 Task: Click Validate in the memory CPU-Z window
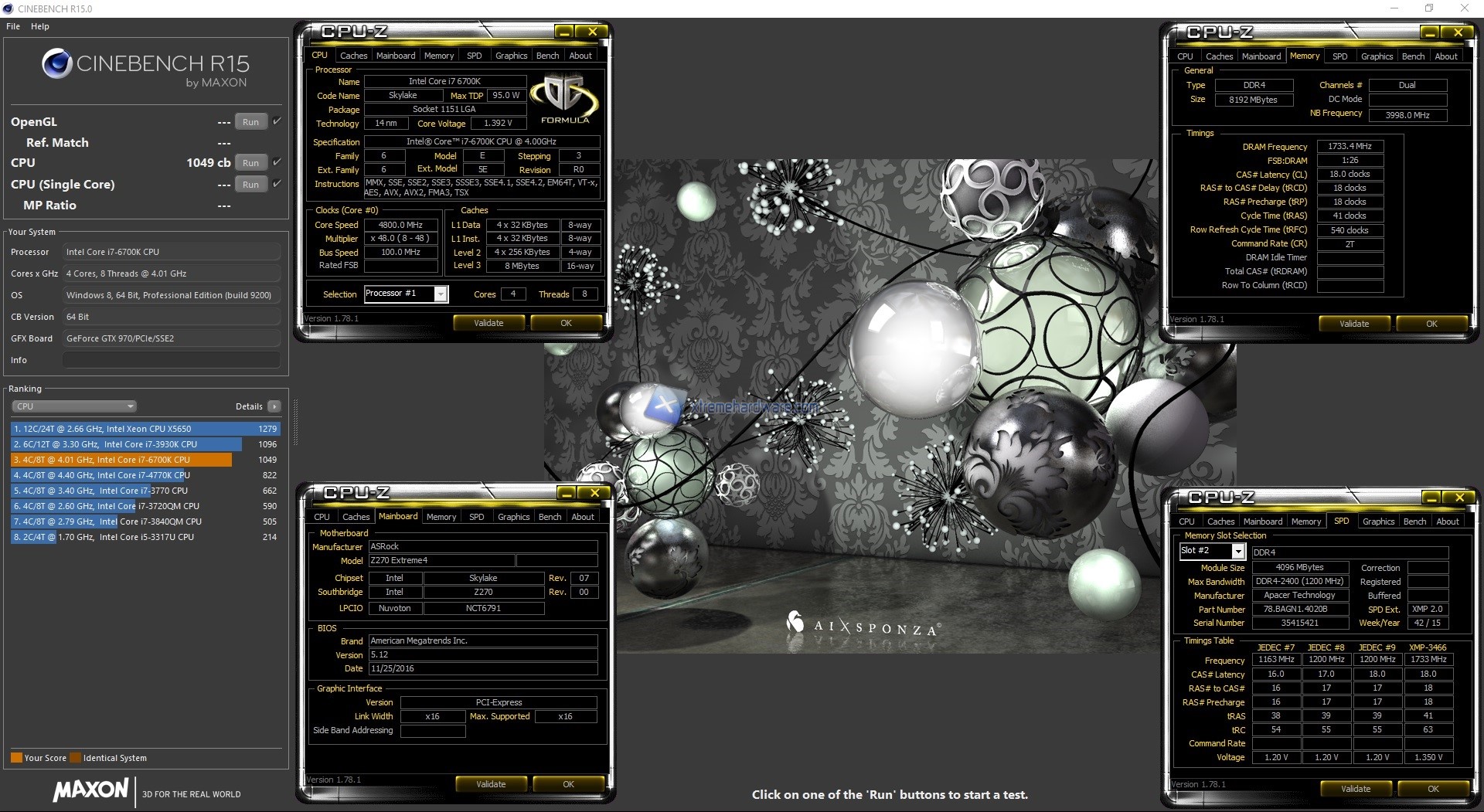[x=1354, y=323]
